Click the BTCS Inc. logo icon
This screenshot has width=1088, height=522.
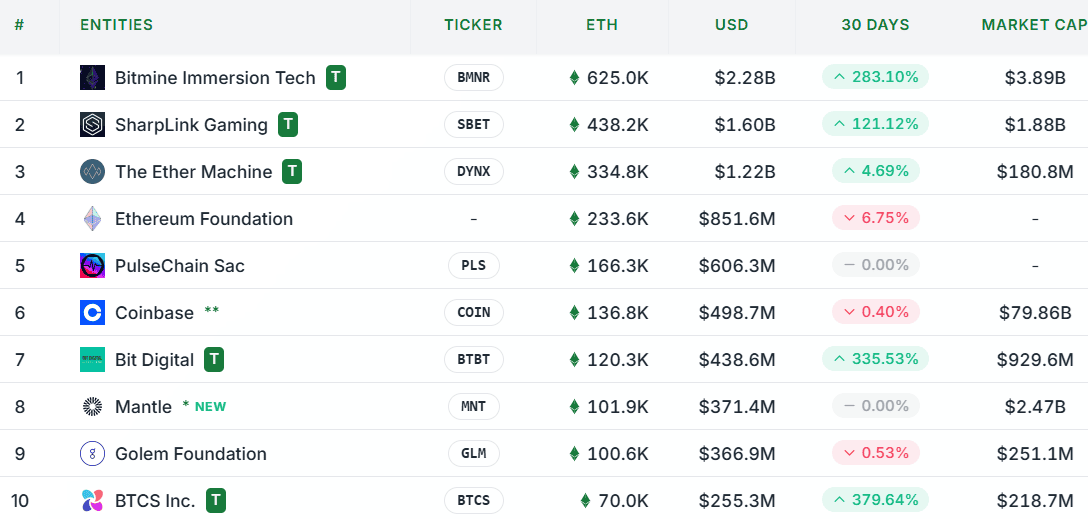click(x=92, y=501)
